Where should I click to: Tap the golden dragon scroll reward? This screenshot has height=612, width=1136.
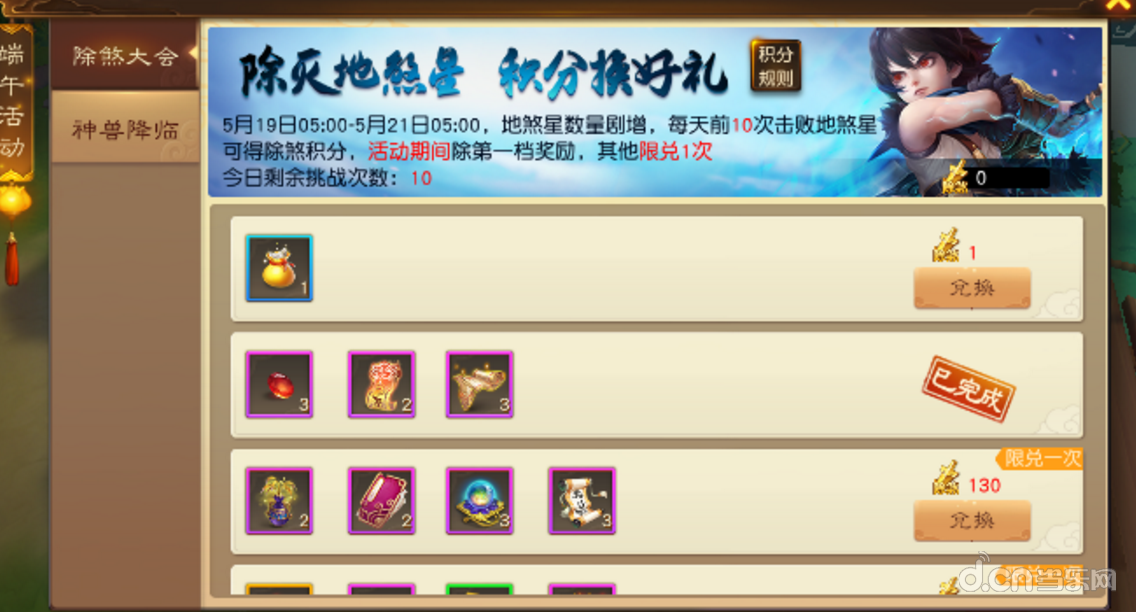381,385
